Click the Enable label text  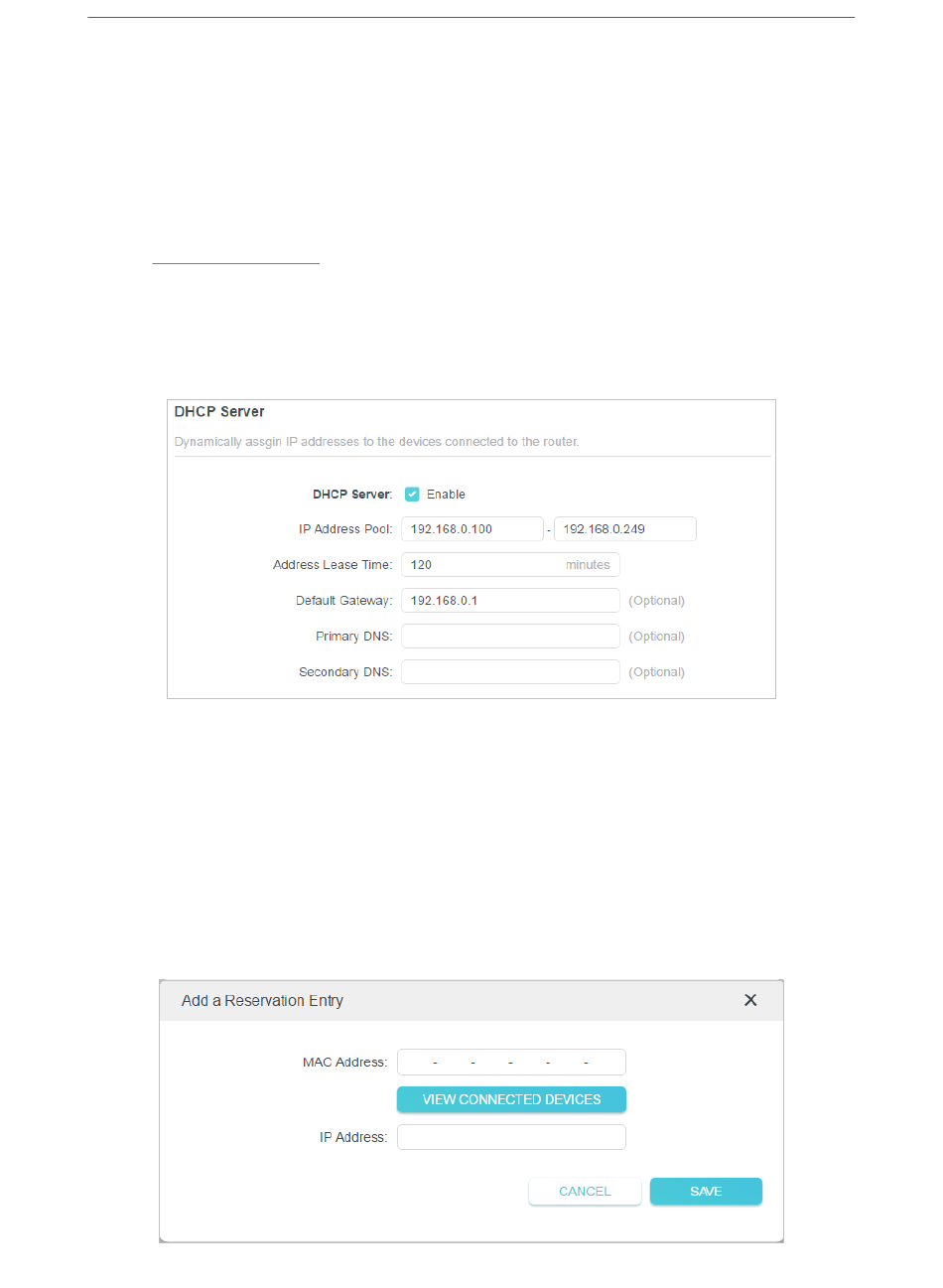(446, 495)
